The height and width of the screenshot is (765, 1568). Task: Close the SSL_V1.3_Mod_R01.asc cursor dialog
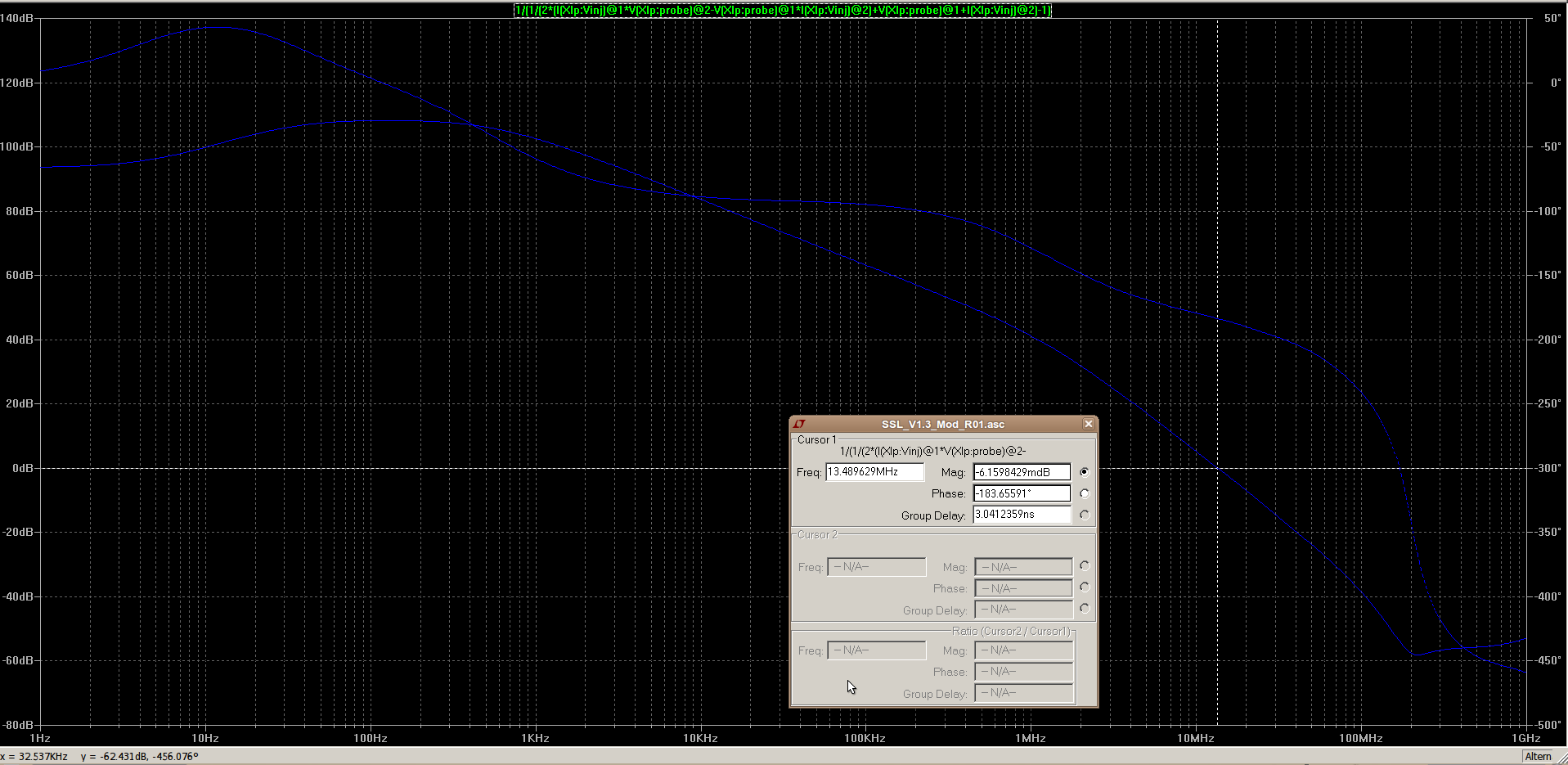(x=1088, y=424)
